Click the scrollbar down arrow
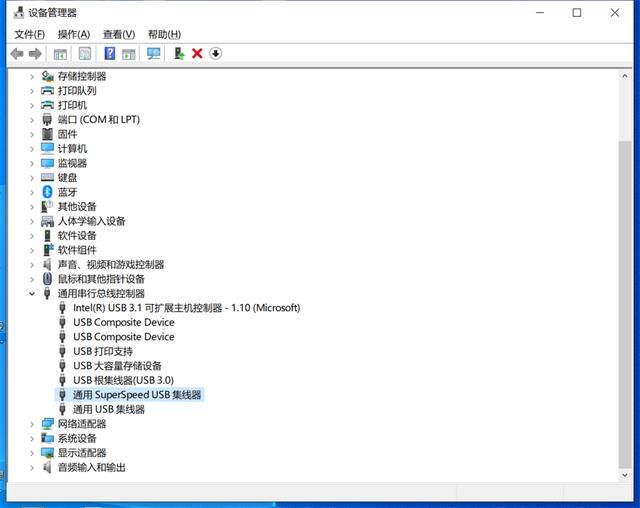The image size is (640, 508). pos(624,475)
